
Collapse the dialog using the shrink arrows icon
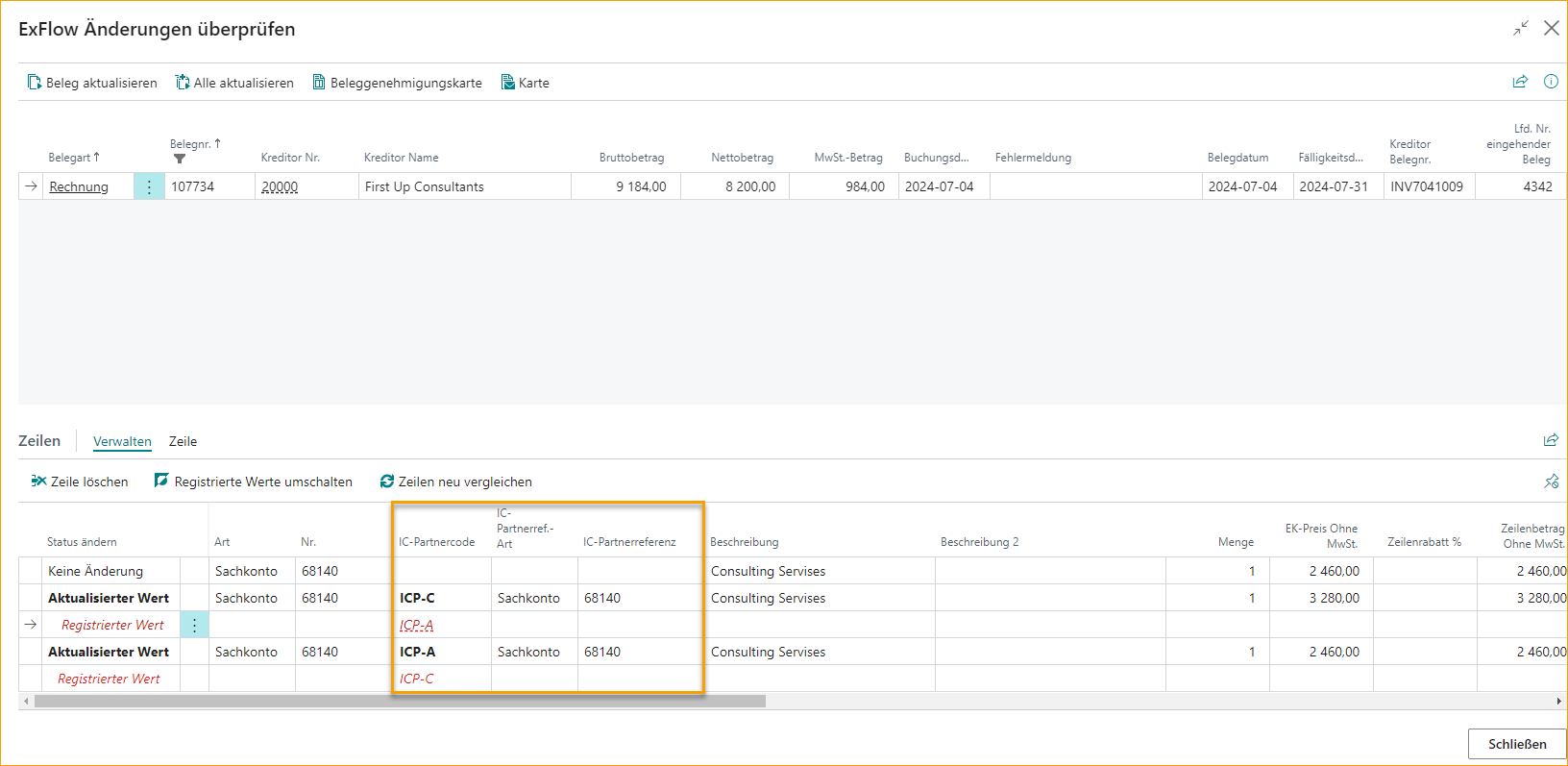pyautogui.click(x=1520, y=29)
